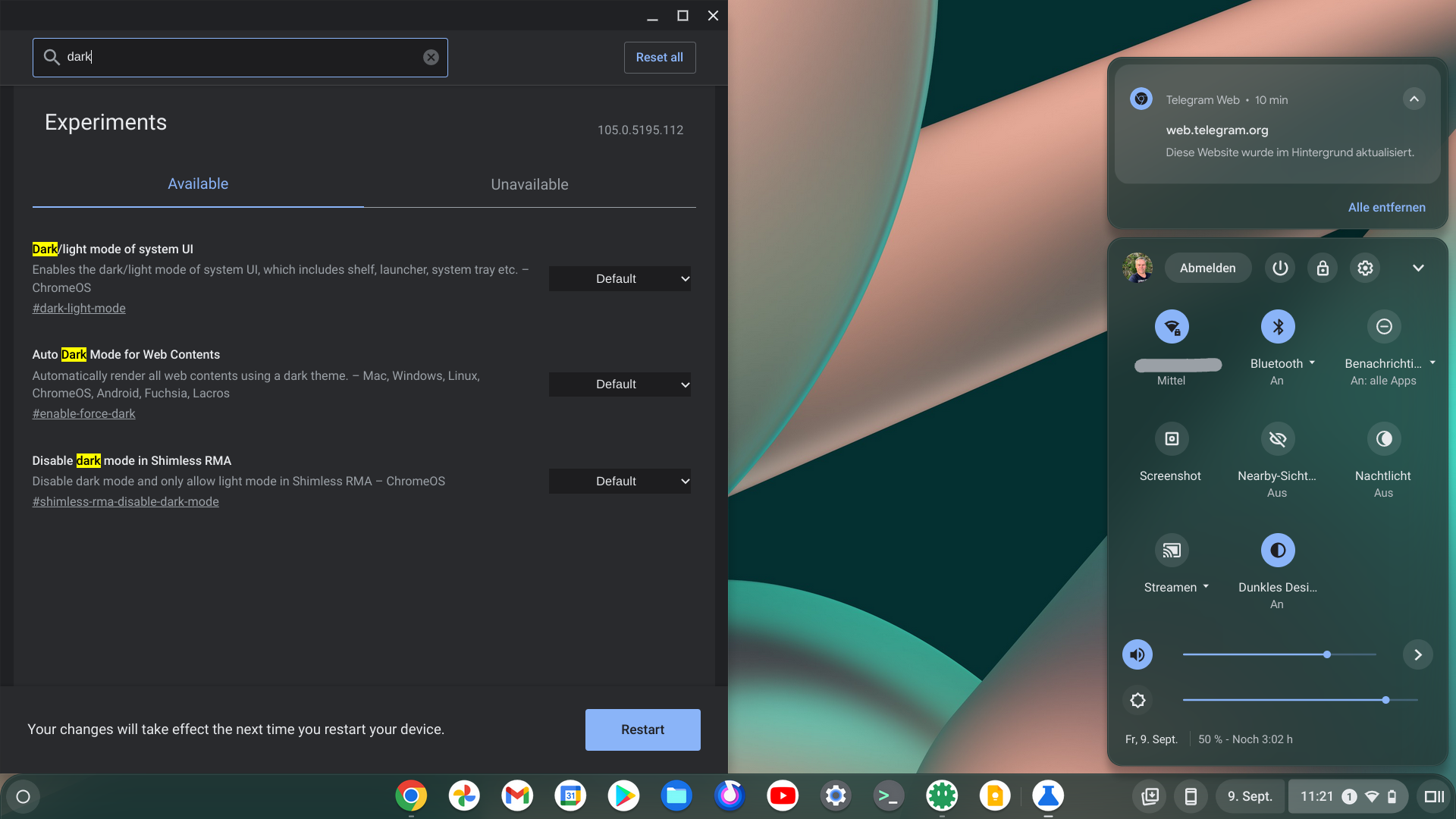Click the screen brightness slider track
This screenshot has width=1456, height=819.
click(1289, 700)
